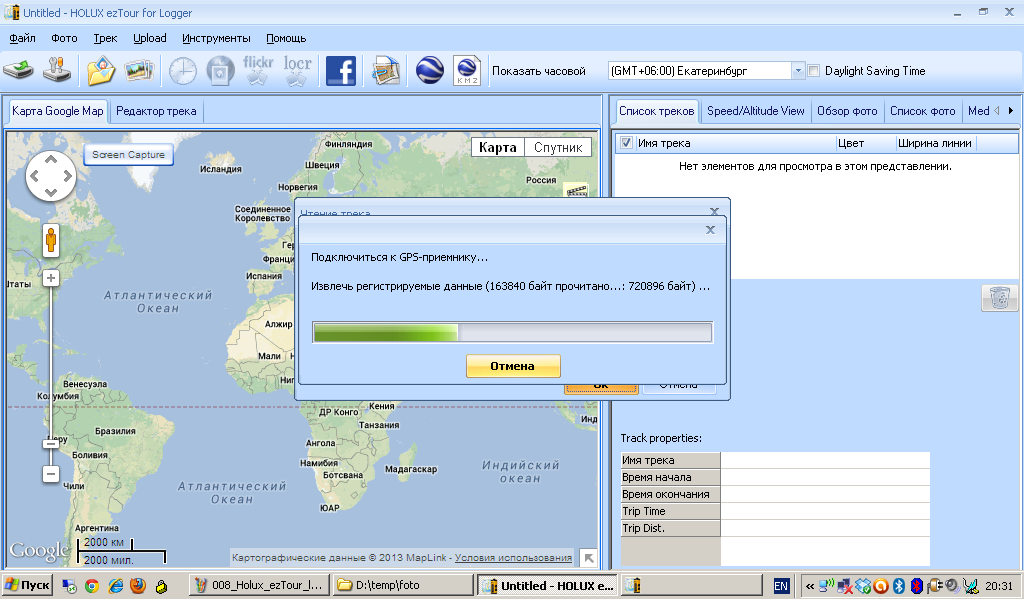1024x600 pixels.
Task: Open the device configuration tools icon
Action: click(57, 70)
